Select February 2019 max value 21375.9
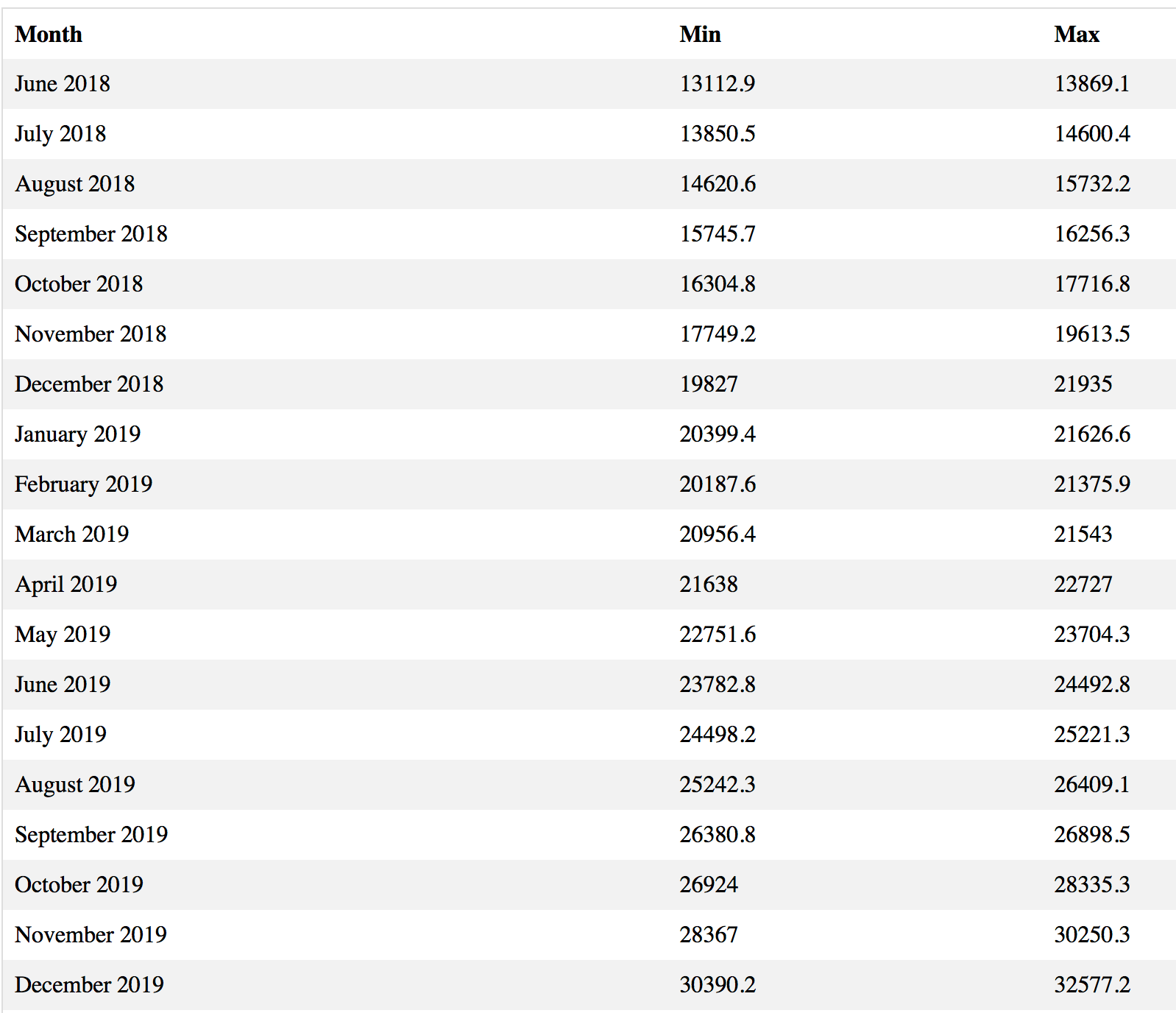The image size is (1176, 1013). coord(1092,484)
